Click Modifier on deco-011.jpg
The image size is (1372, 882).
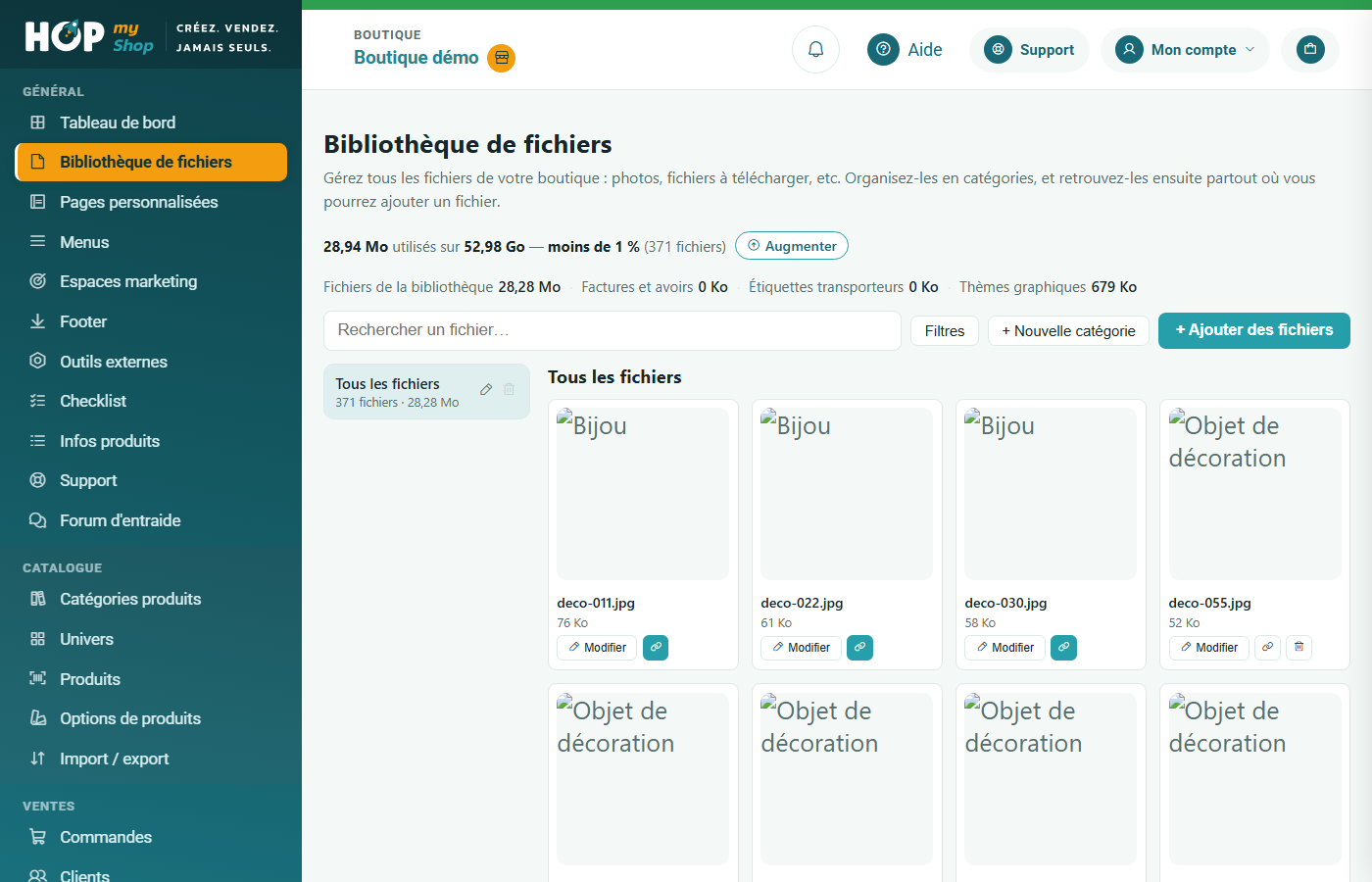597,648
